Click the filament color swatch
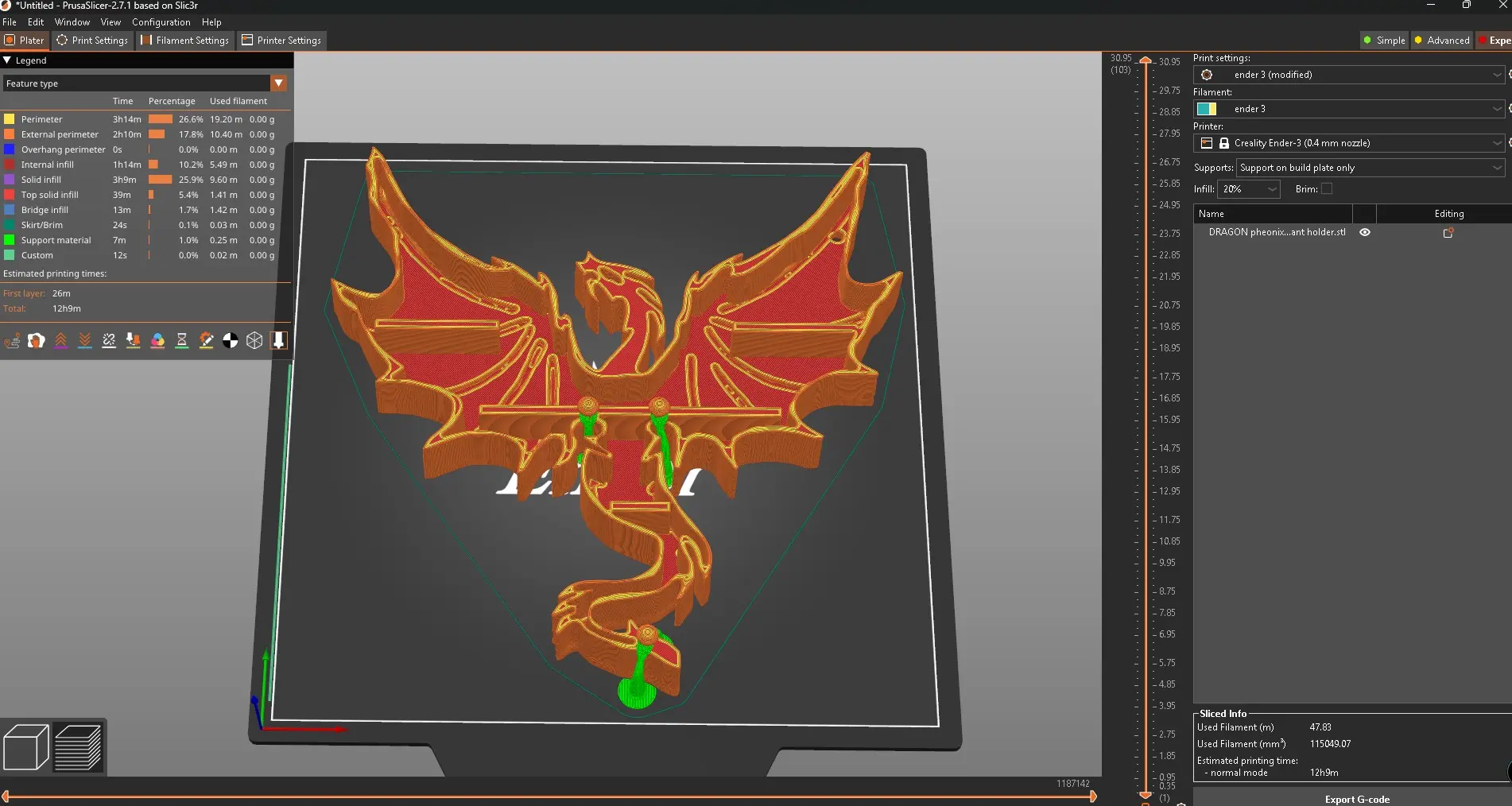This screenshot has height=806, width=1512. (x=1206, y=109)
